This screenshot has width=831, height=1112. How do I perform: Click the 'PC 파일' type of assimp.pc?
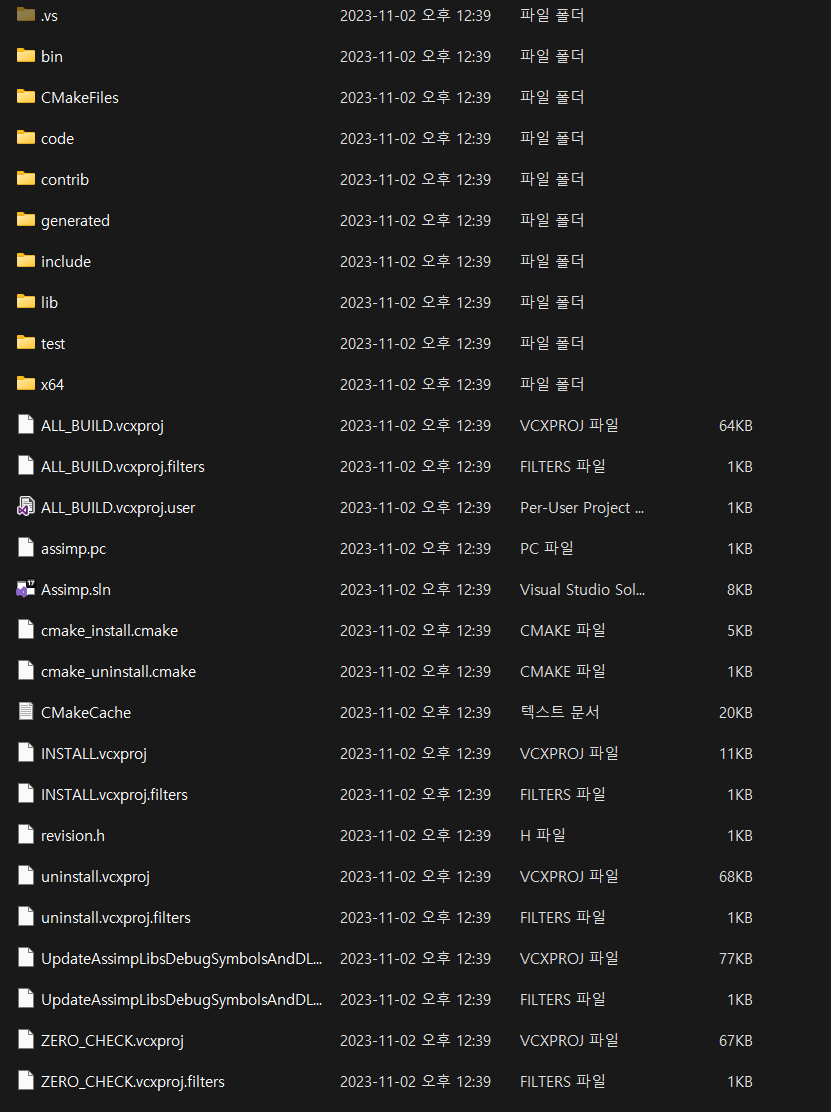pyautogui.click(x=546, y=548)
